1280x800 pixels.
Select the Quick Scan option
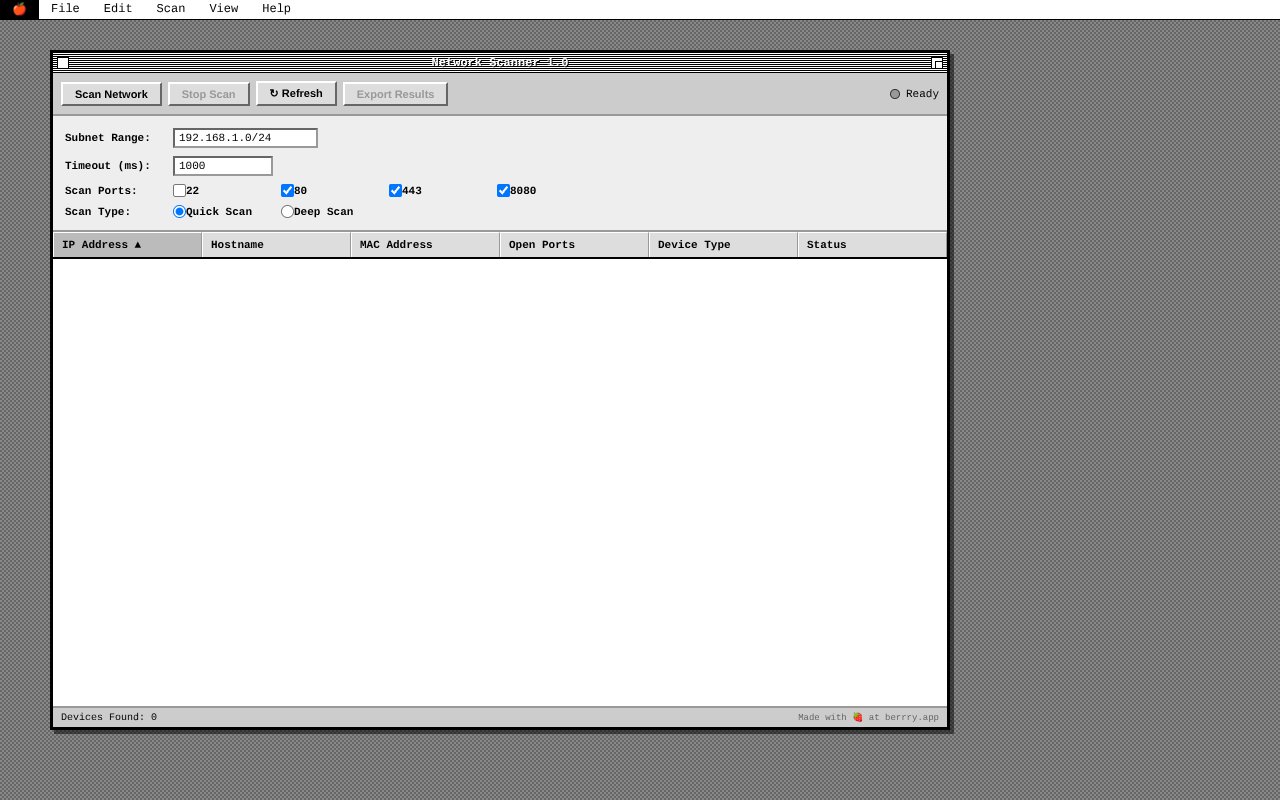tap(178, 211)
